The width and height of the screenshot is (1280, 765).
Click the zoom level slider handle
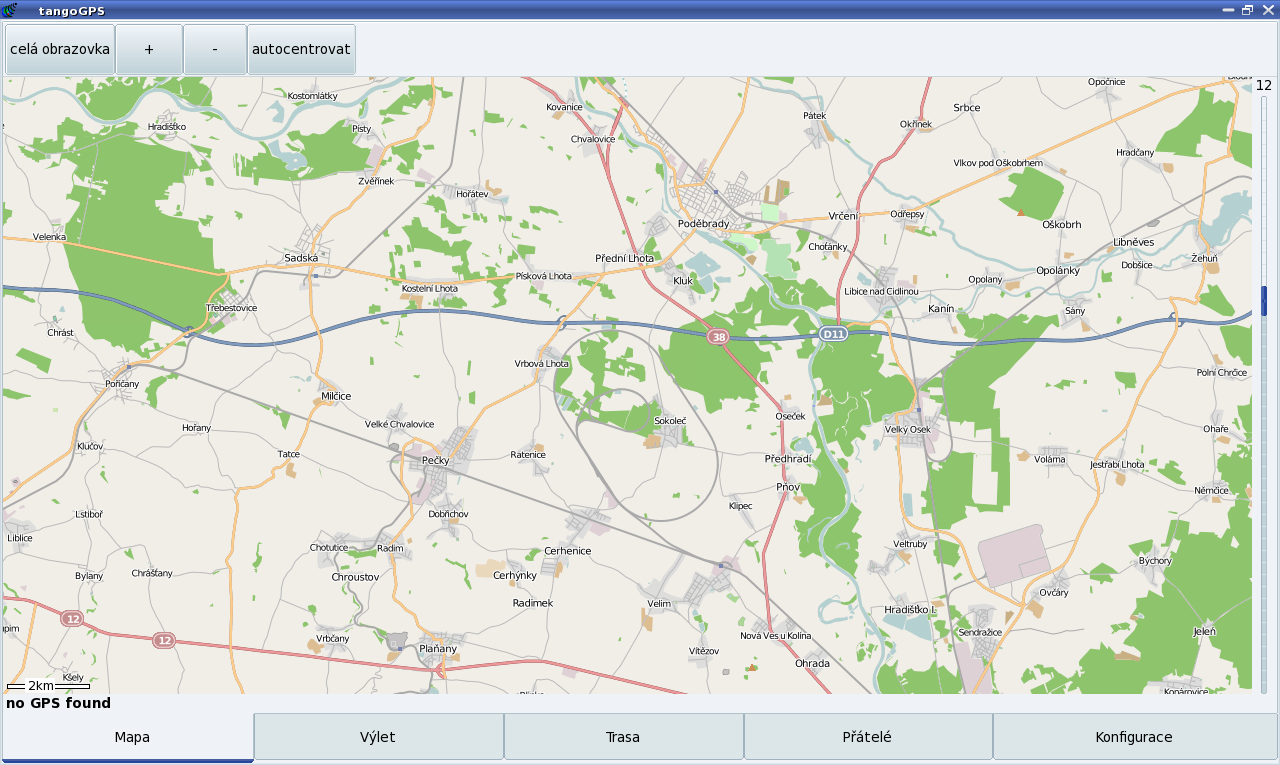[1264, 301]
